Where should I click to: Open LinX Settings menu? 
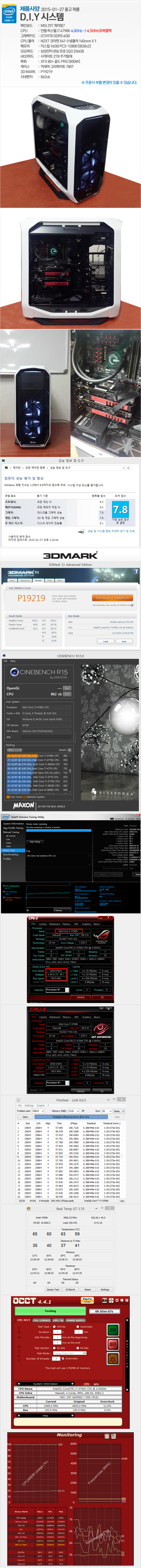click(29, 1105)
